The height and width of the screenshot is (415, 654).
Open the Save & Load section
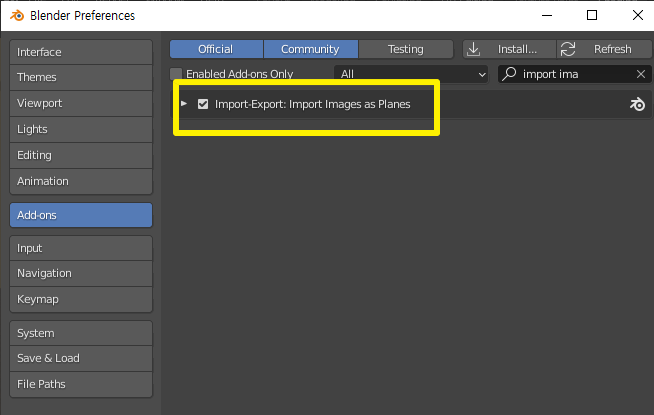coord(81,358)
